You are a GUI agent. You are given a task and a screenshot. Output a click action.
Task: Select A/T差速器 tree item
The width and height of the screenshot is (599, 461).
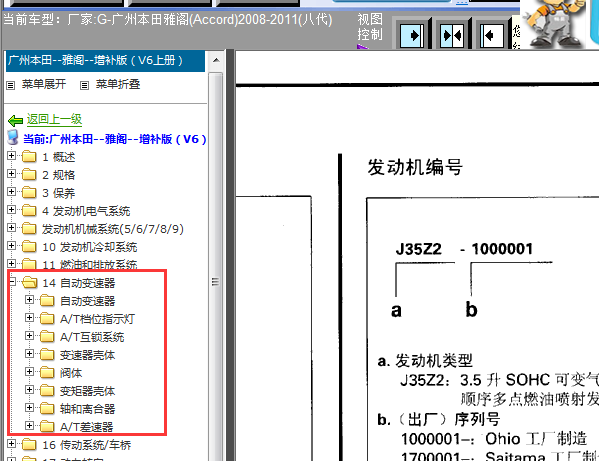pos(87,427)
